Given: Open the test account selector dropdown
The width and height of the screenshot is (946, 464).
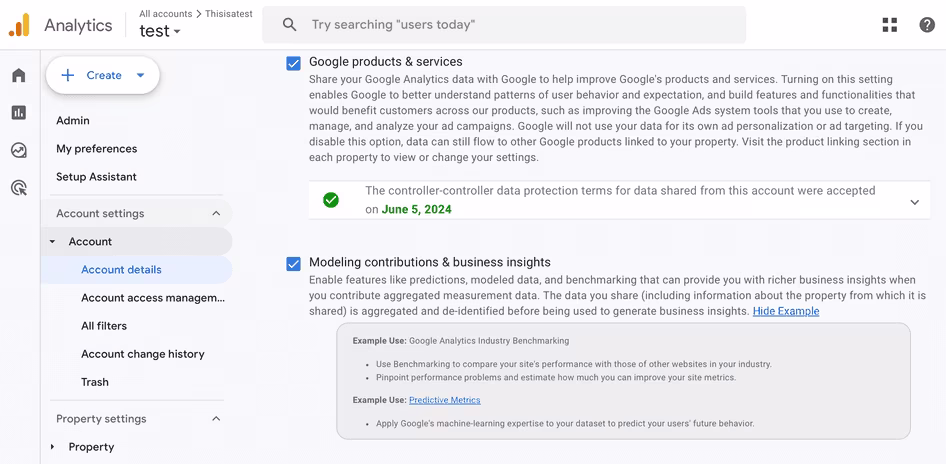Looking at the screenshot, I should tap(160, 31).
